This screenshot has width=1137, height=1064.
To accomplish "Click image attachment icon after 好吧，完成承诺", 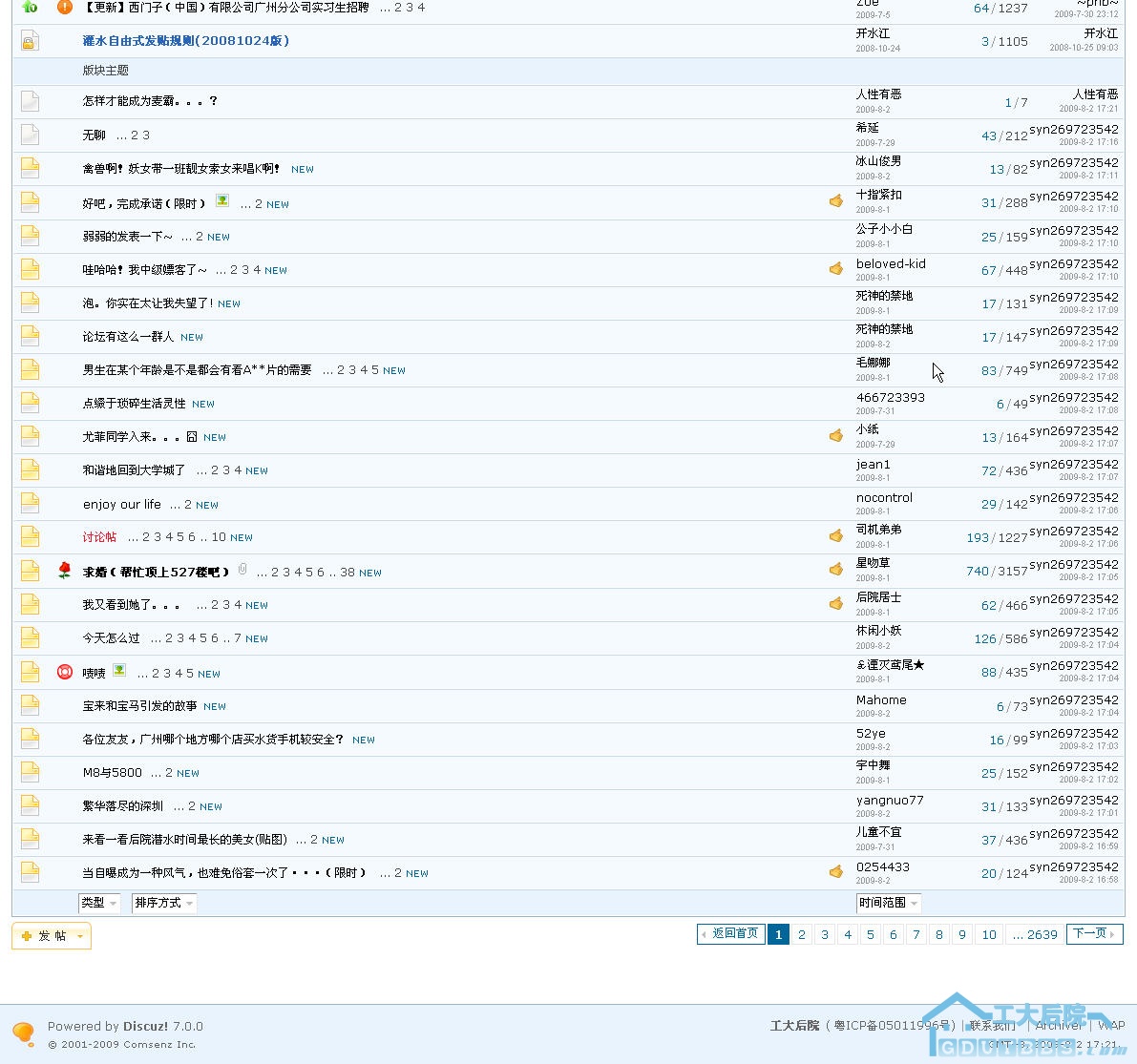I will tap(222, 201).
